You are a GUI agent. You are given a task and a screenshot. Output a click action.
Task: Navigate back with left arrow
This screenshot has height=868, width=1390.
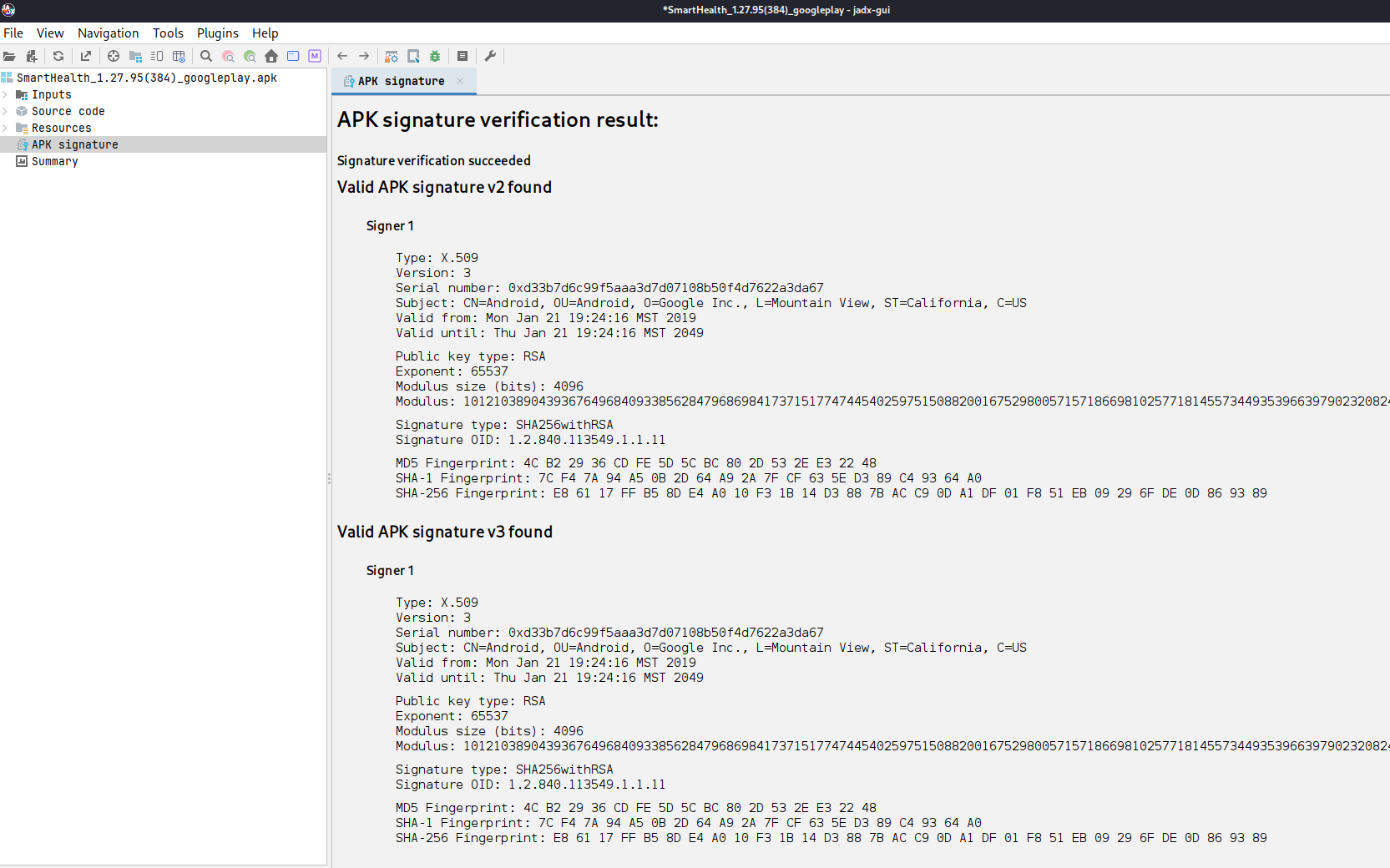[342, 56]
